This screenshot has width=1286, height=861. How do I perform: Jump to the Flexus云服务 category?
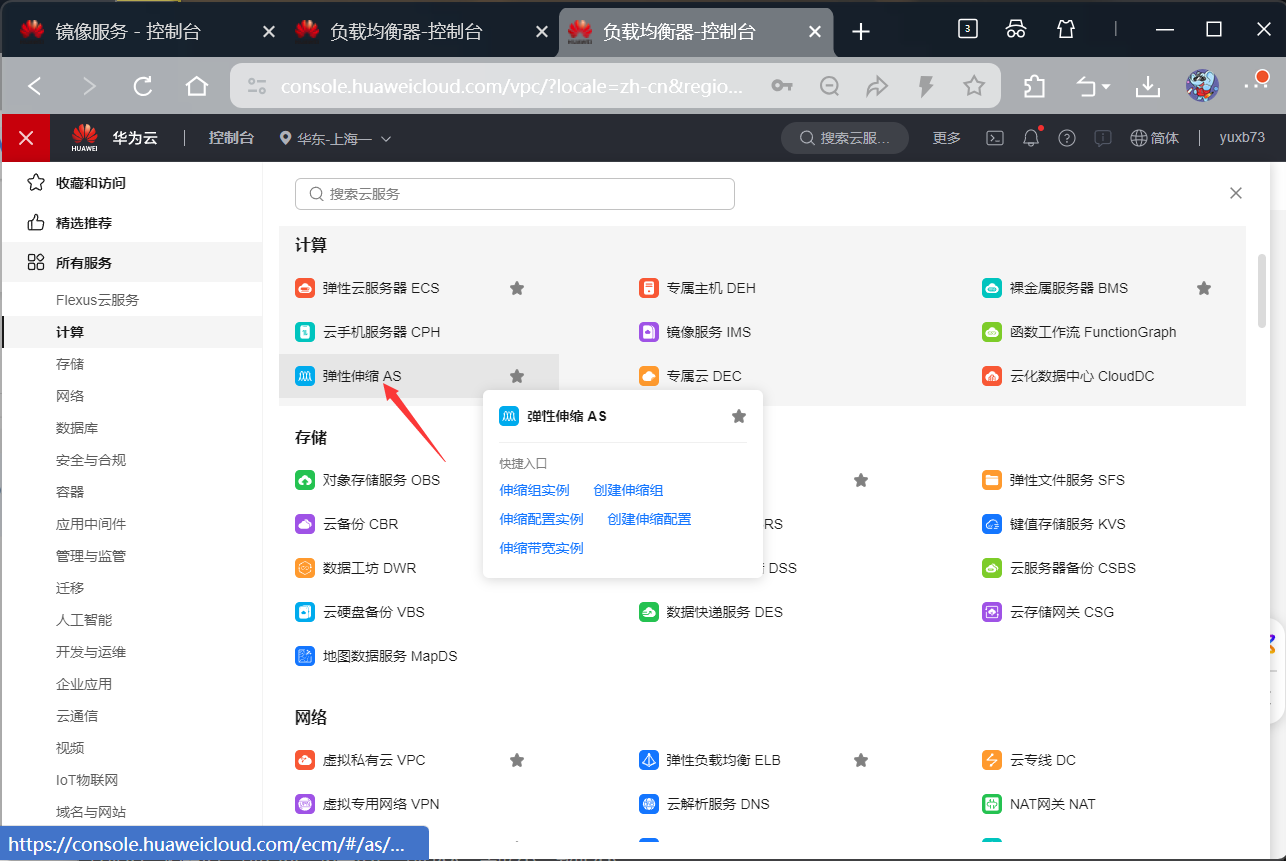pyautogui.click(x=97, y=300)
